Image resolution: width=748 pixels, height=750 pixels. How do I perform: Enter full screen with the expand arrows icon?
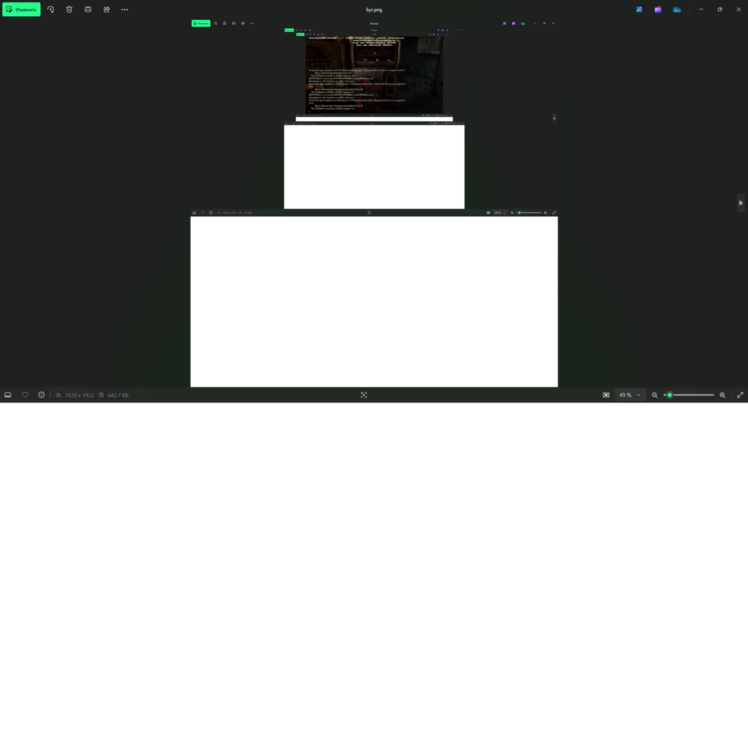[740, 395]
